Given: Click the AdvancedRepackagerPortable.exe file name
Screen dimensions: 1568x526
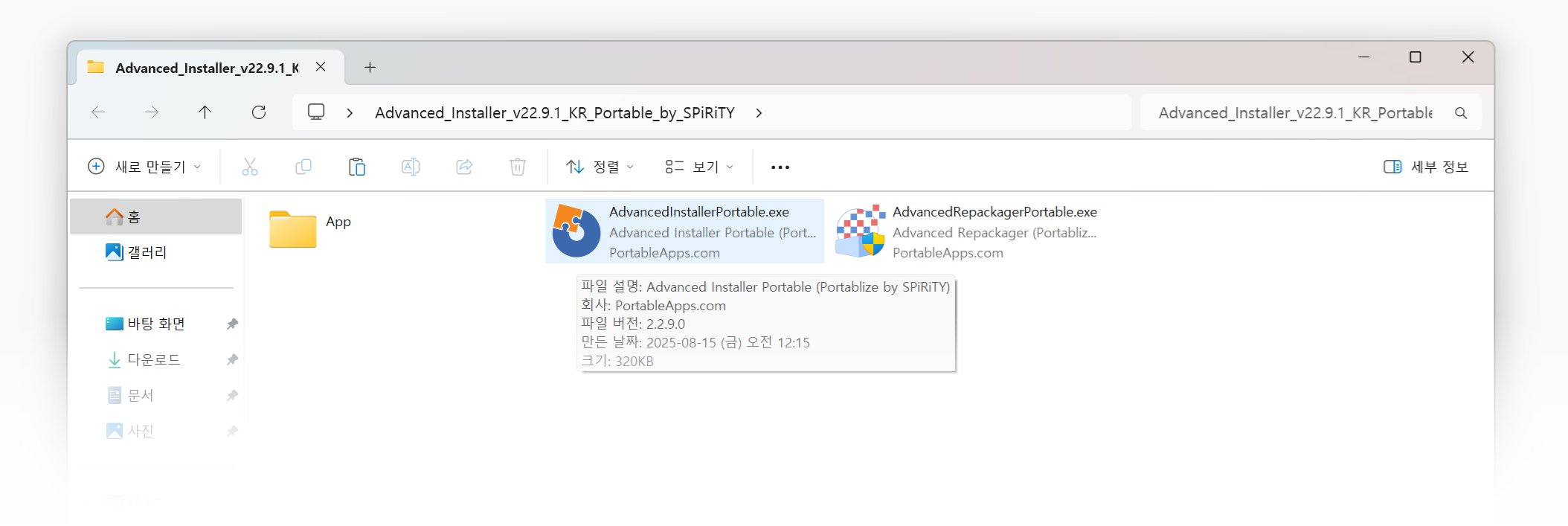Looking at the screenshot, I should [995, 212].
